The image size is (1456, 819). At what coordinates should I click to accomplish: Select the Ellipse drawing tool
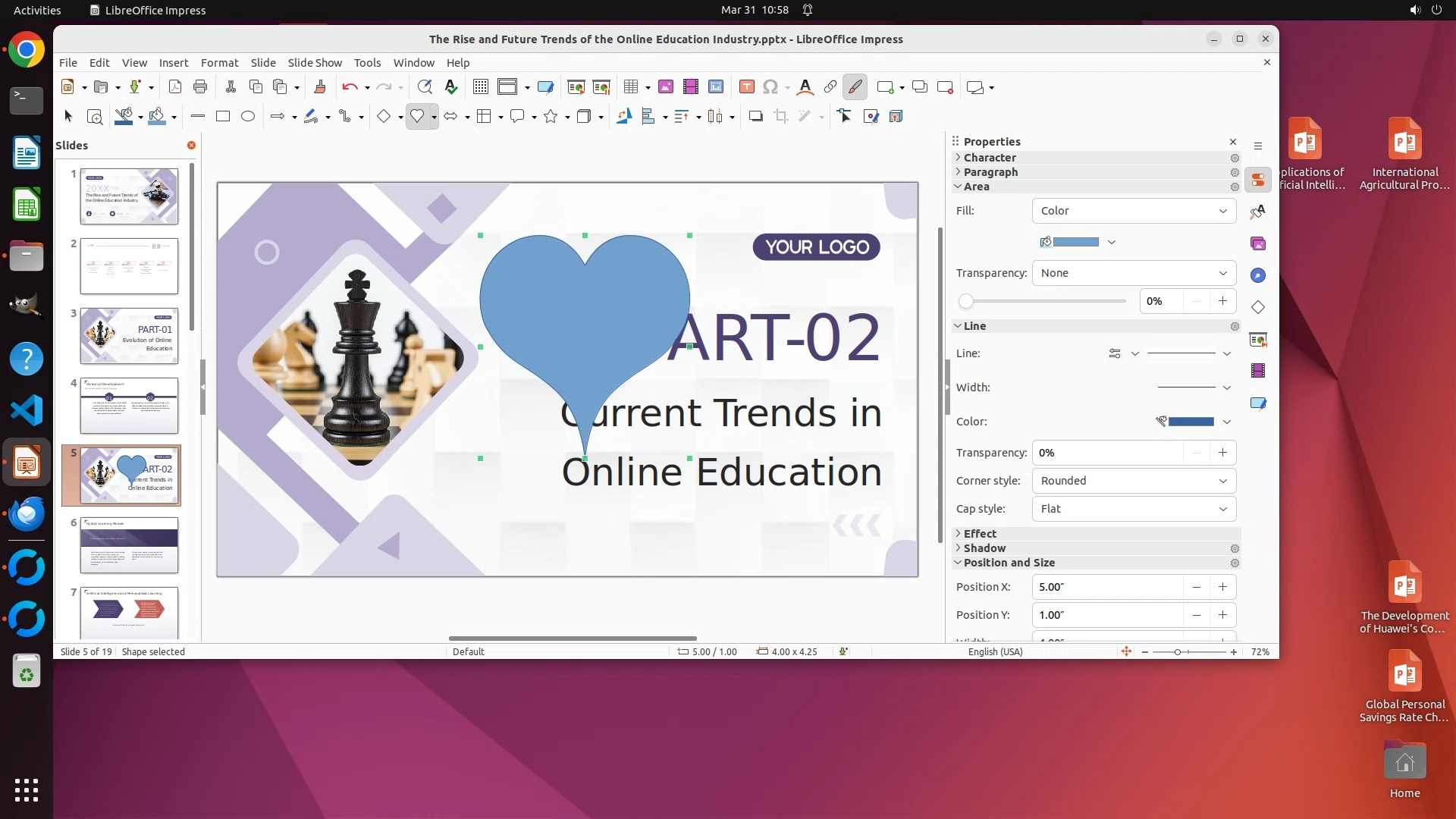248,116
